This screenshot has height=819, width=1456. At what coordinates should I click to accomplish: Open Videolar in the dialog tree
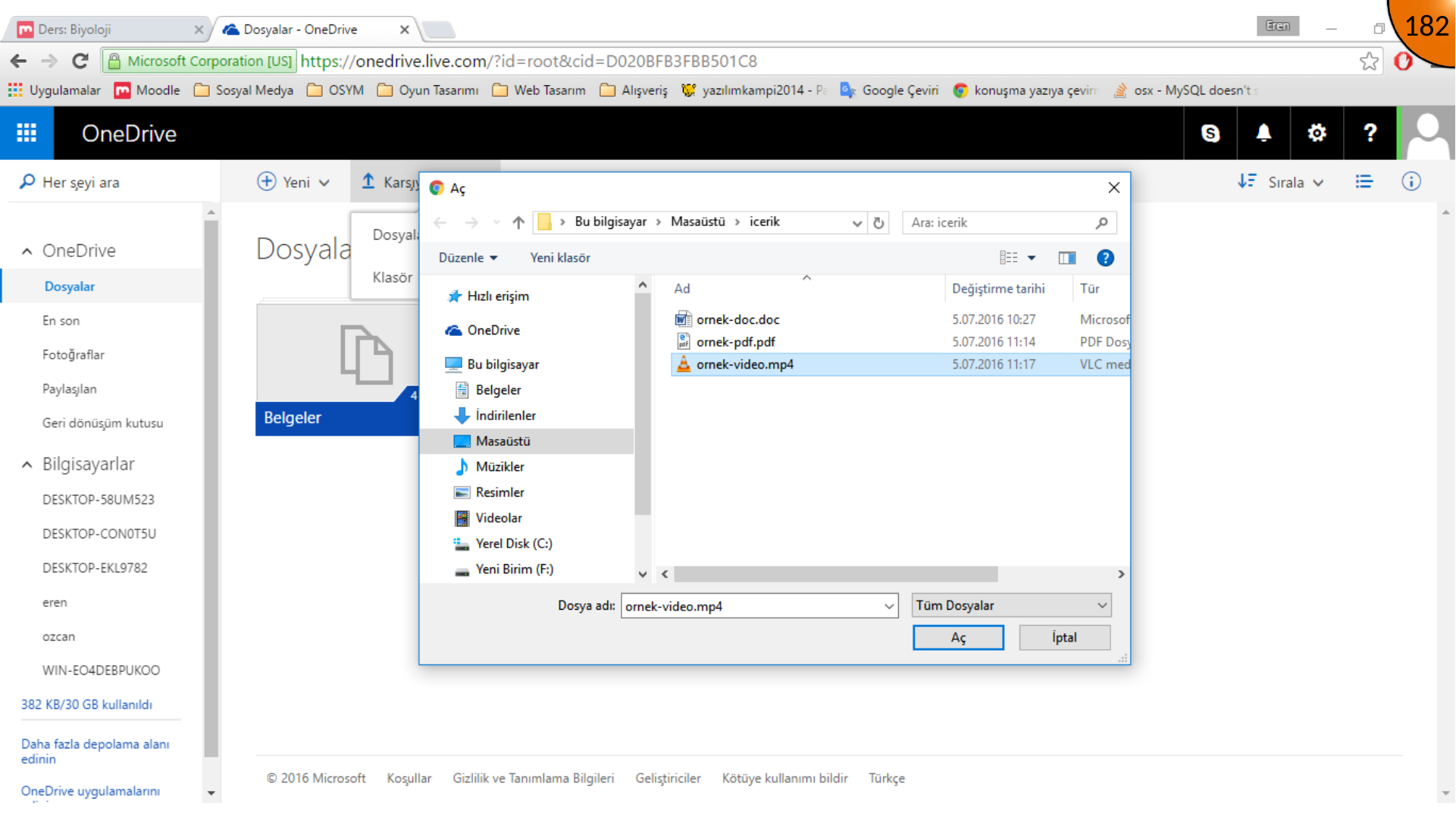pos(499,519)
